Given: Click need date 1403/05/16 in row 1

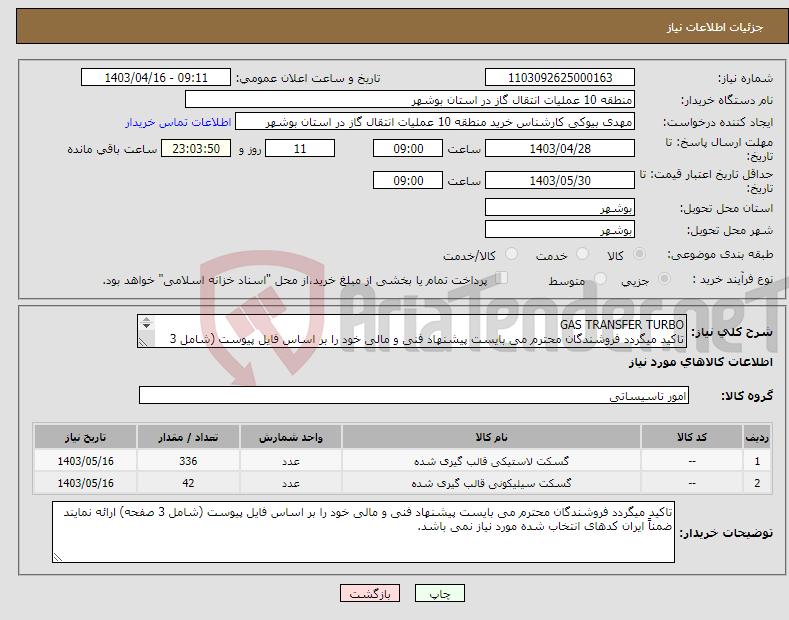Looking at the screenshot, I should tap(86, 461).
